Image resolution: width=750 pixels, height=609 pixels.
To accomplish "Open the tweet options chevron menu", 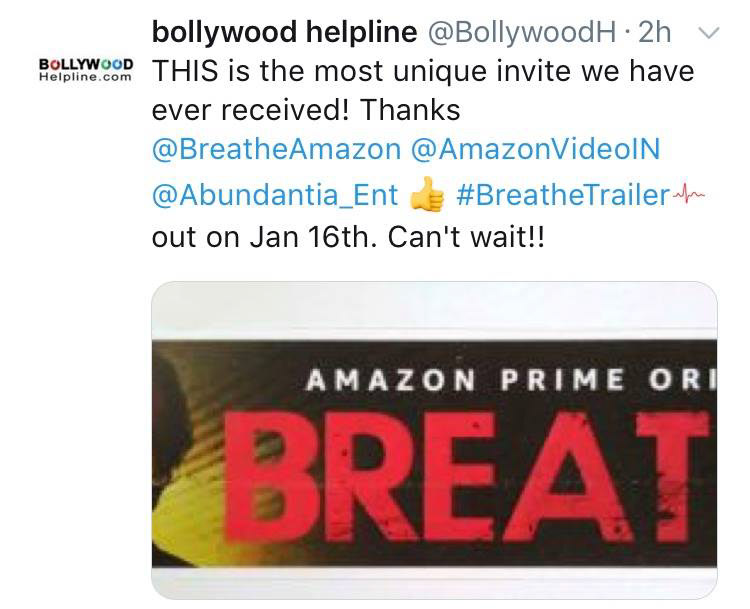I will coord(708,33).
